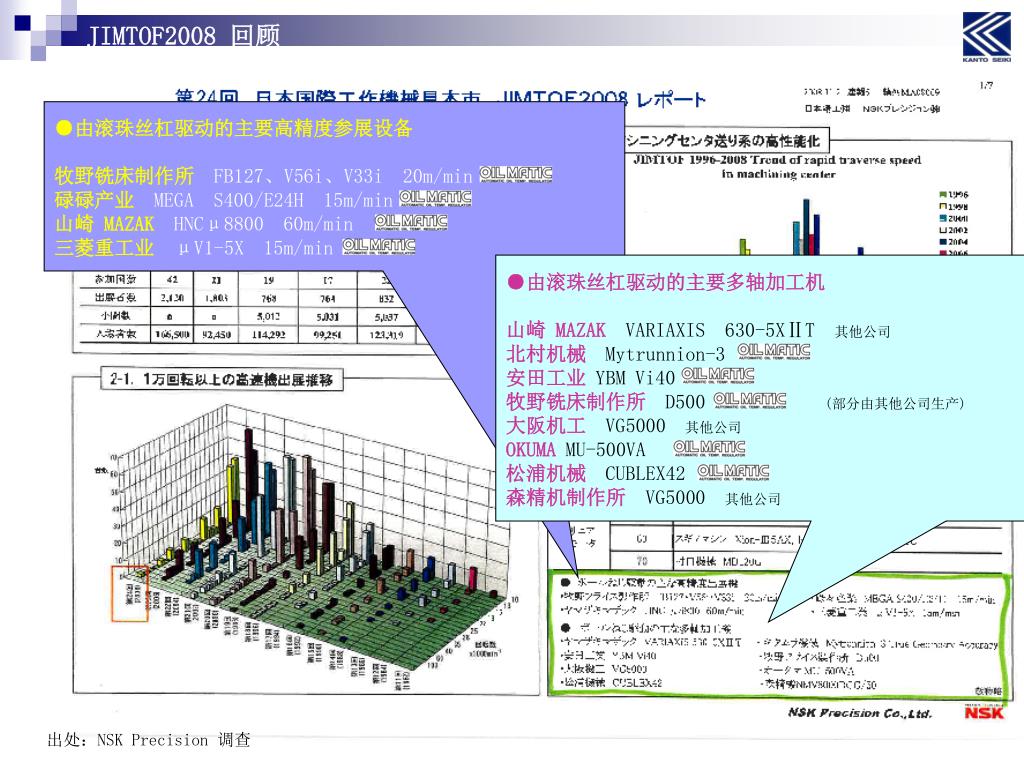Click the Kanto Seiki logo in the header

coord(986,37)
